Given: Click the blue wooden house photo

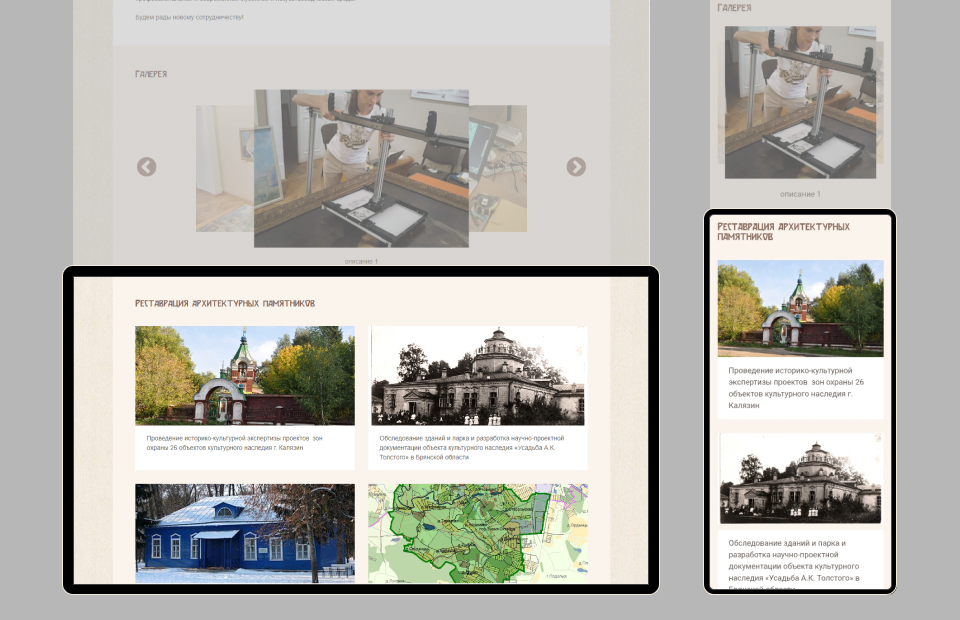Looking at the screenshot, I should click(245, 532).
